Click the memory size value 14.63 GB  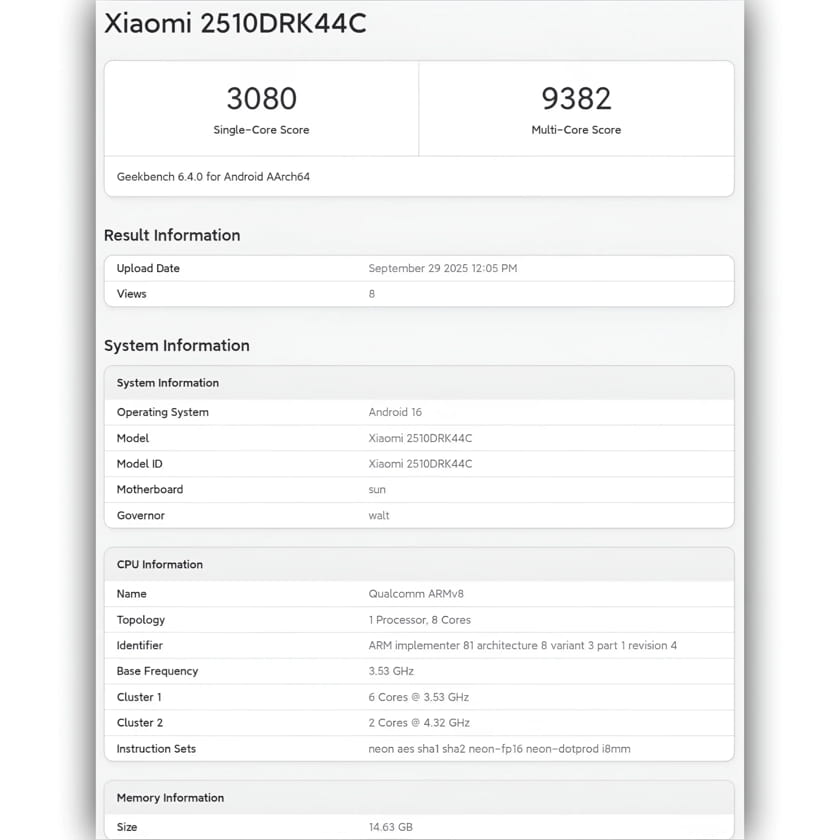[x=390, y=827]
